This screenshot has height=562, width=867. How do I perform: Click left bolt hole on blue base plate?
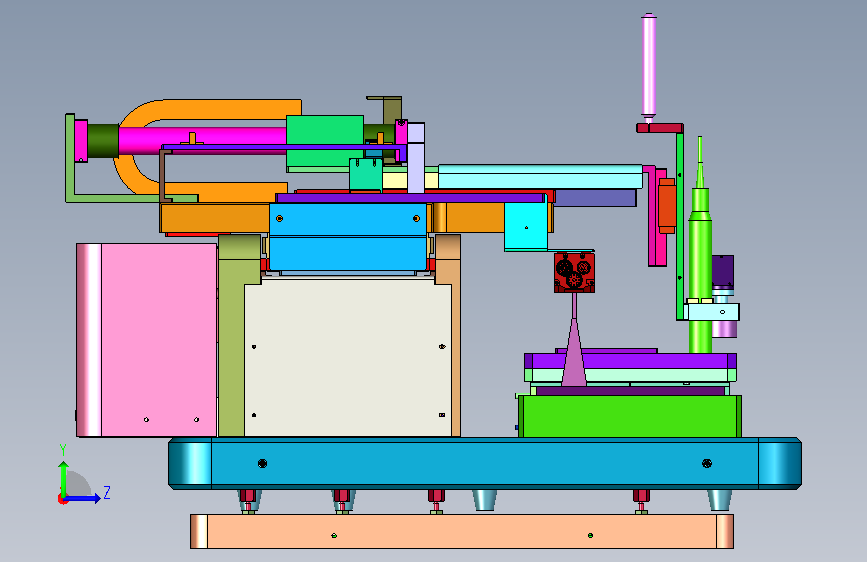pyautogui.click(x=263, y=463)
